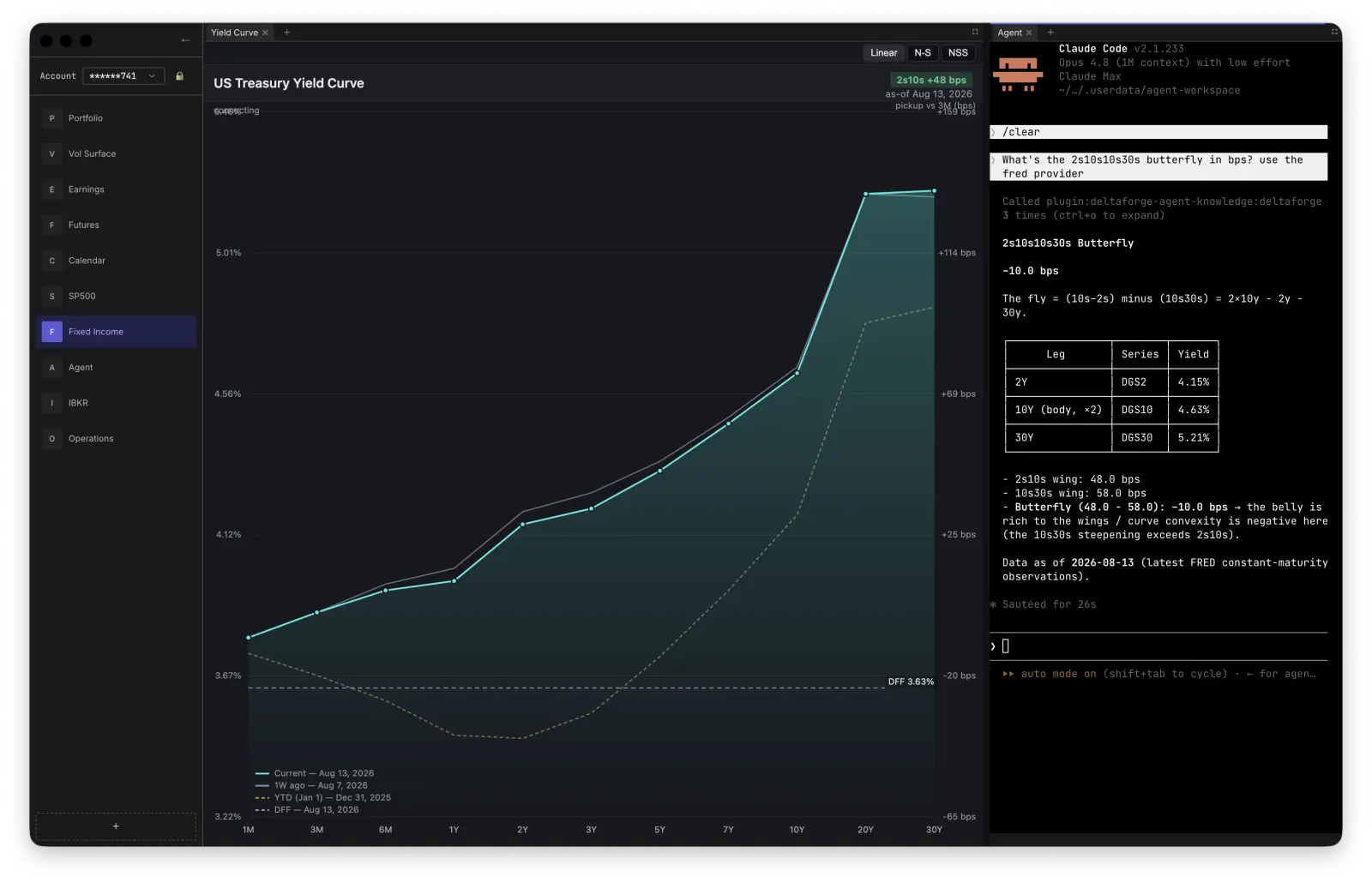Click the 1M data point on the curve
The image size is (1372, 883).
[249, 638]
